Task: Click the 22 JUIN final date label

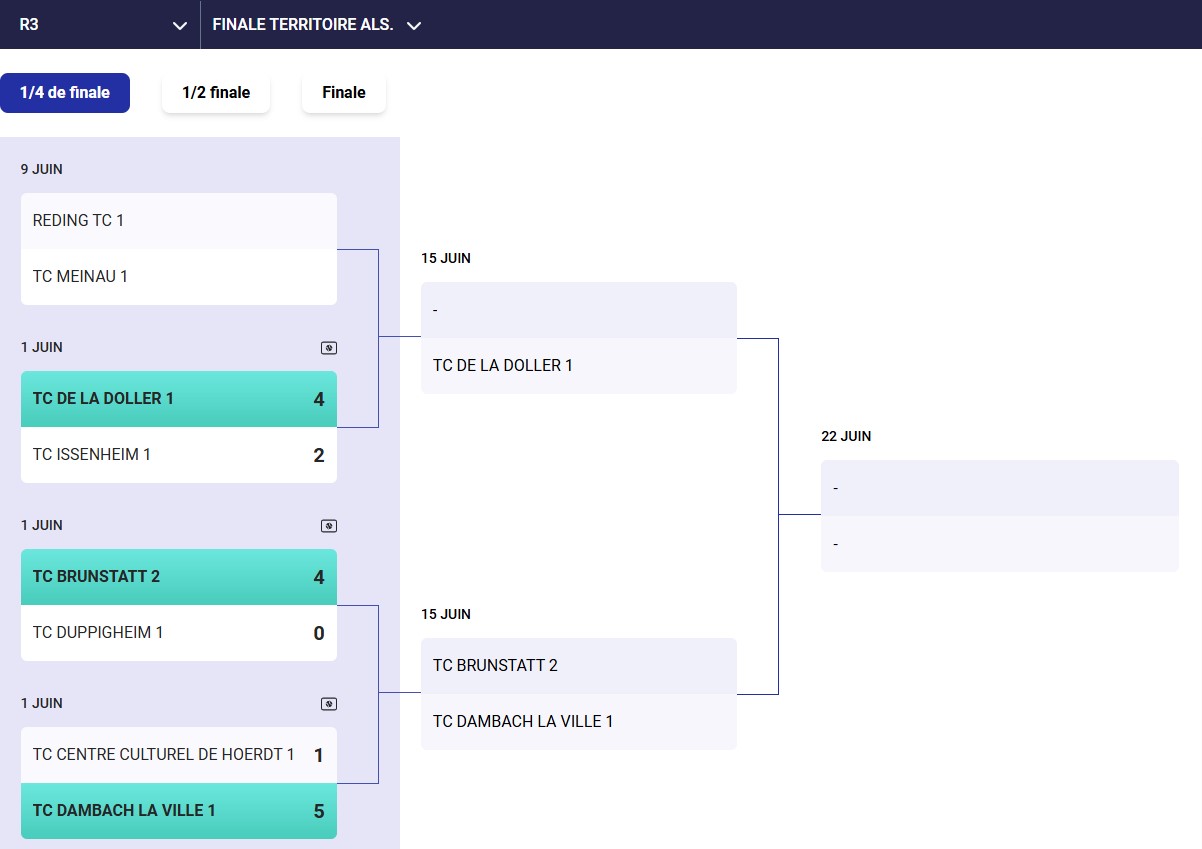Action: click(x=846, y=437)
